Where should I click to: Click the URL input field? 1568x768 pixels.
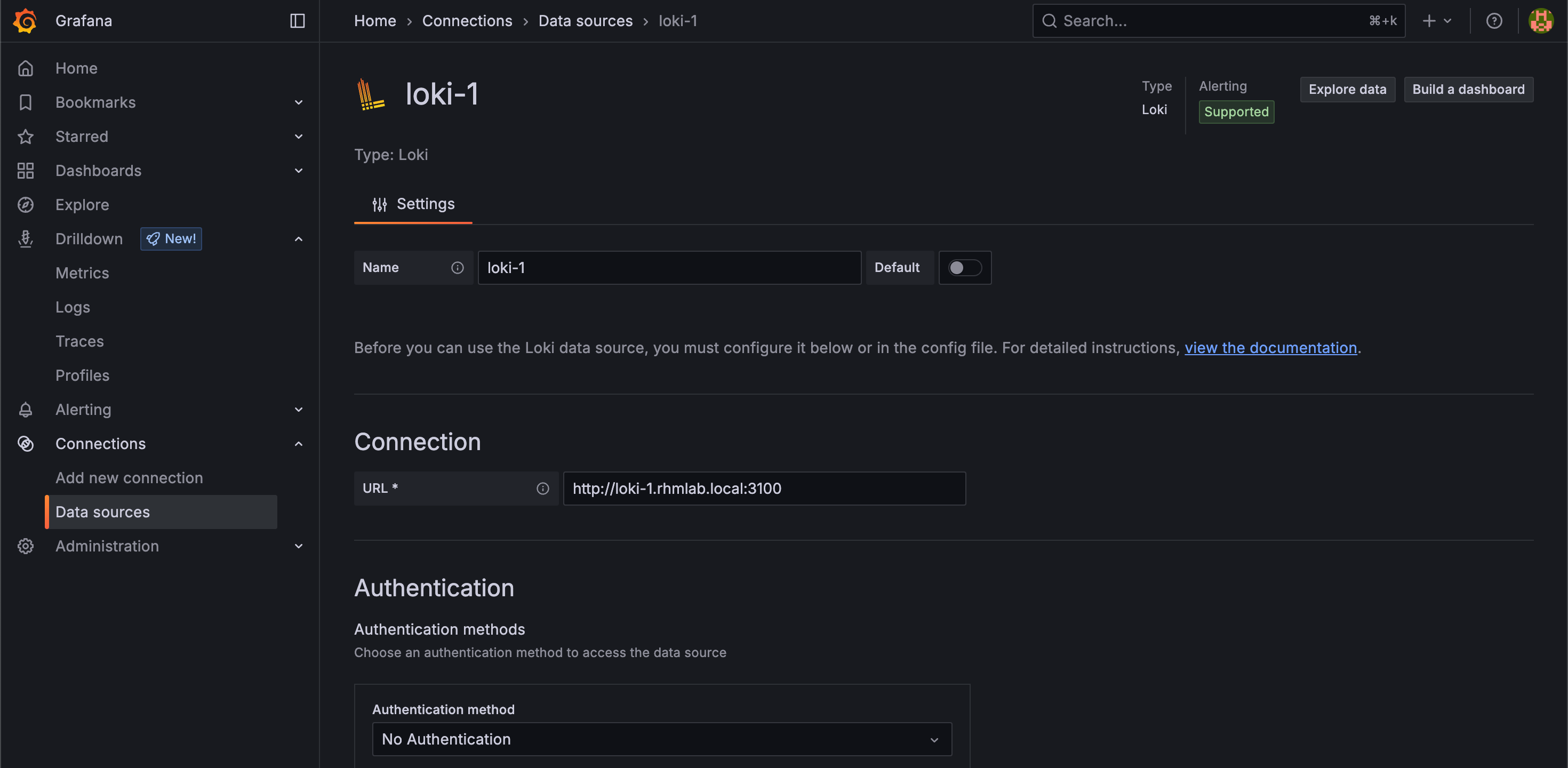(764, 489)
